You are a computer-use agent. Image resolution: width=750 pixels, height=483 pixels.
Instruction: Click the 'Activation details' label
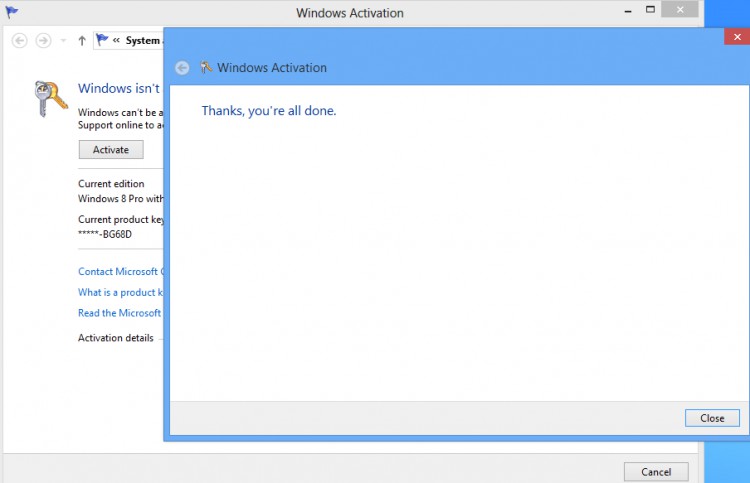(116, 338)
